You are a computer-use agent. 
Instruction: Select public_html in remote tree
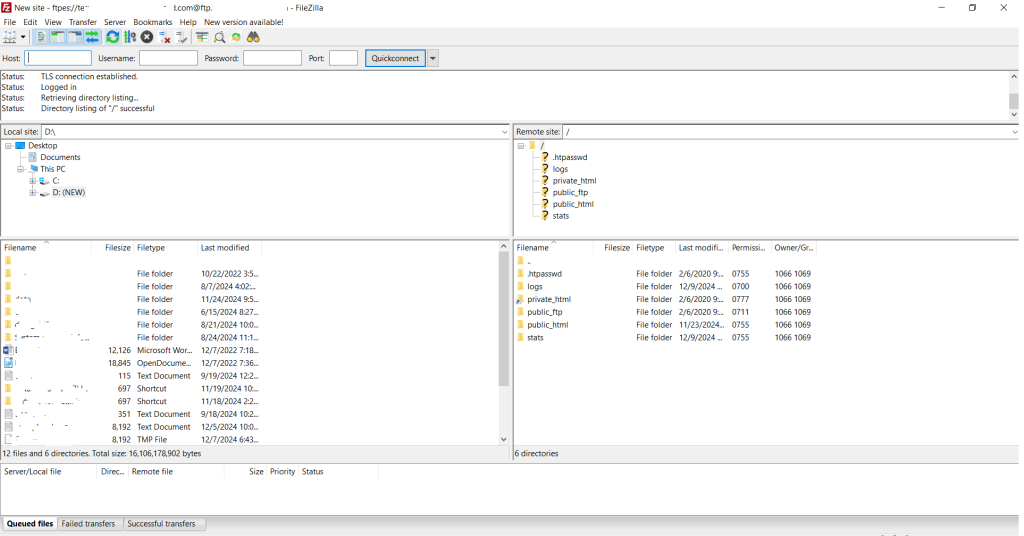pyautogui.click(x=573, y=204)
